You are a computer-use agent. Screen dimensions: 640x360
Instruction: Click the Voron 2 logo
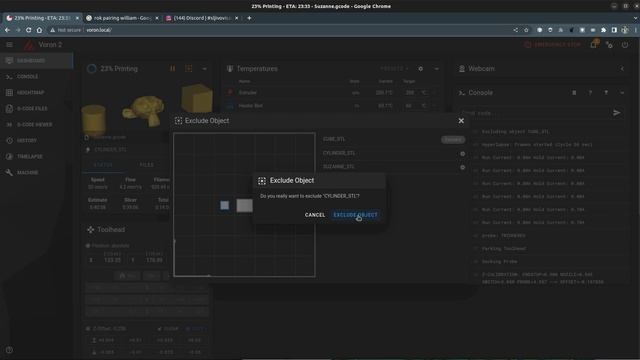29,44
